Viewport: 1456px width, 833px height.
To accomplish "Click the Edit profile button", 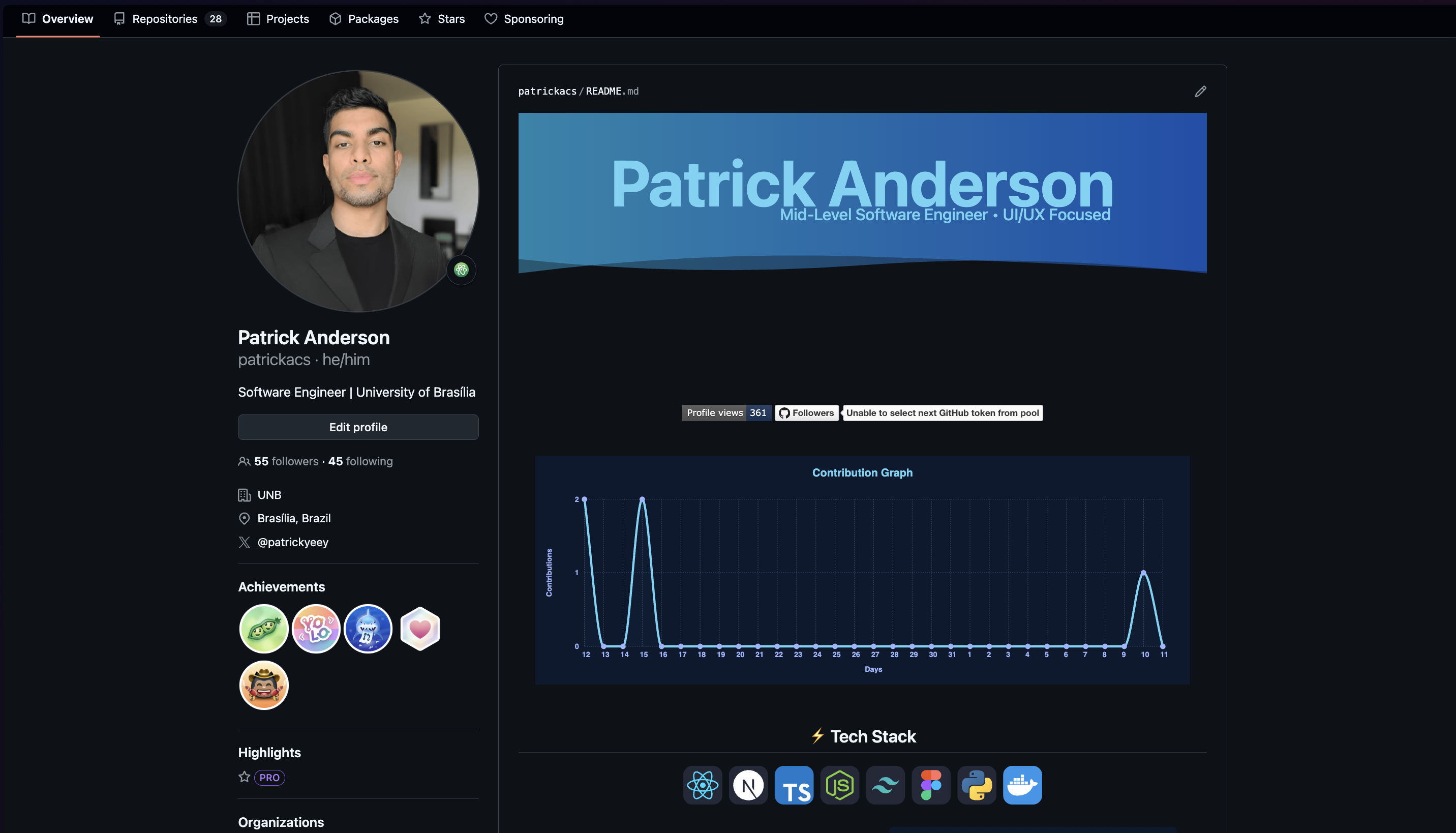I will point(358,427).
